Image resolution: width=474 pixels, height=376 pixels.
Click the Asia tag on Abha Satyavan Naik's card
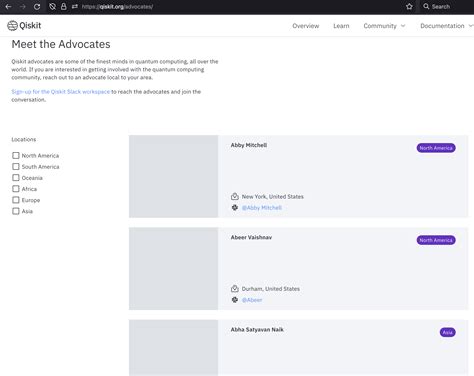tap(448, 332)
